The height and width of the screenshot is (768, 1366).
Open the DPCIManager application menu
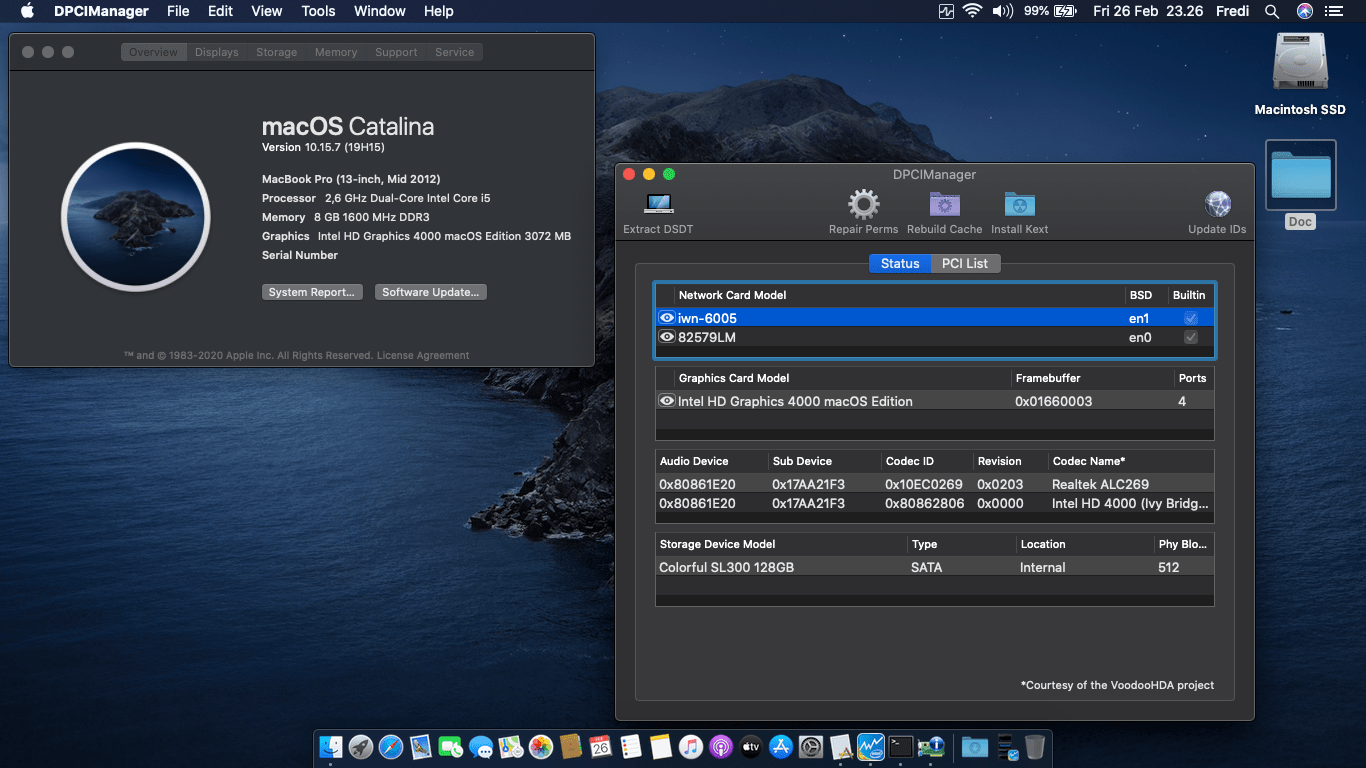pyautogui.click(x=101, y=11)
